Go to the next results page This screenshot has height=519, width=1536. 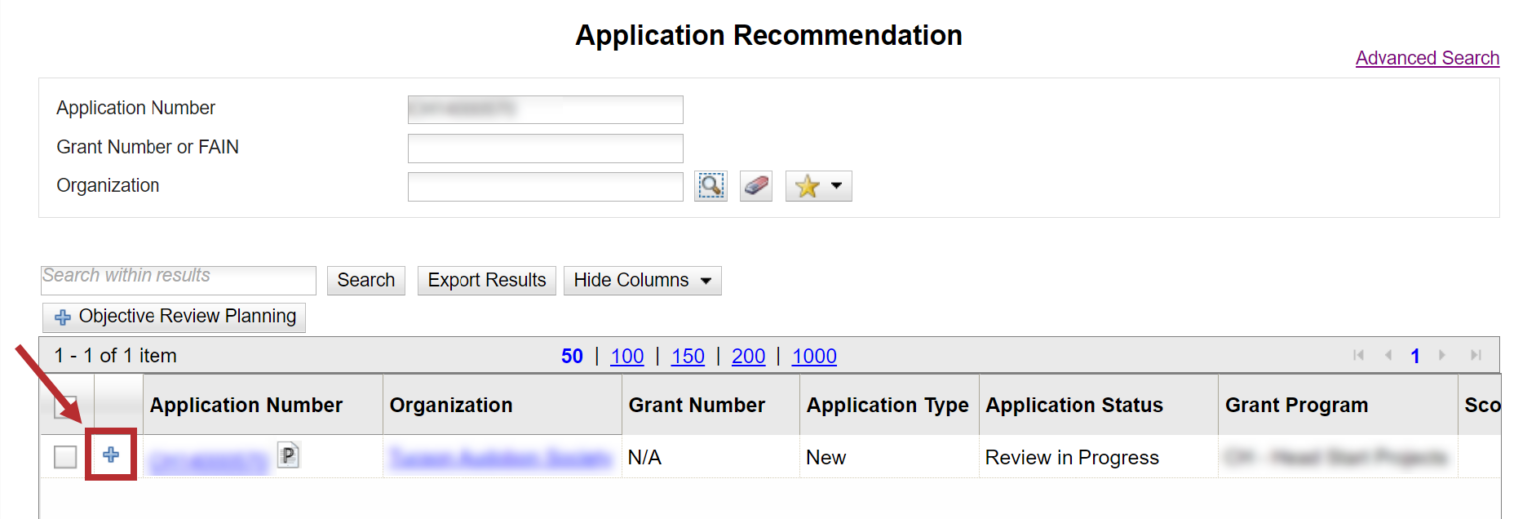(x=1442, y=356)
